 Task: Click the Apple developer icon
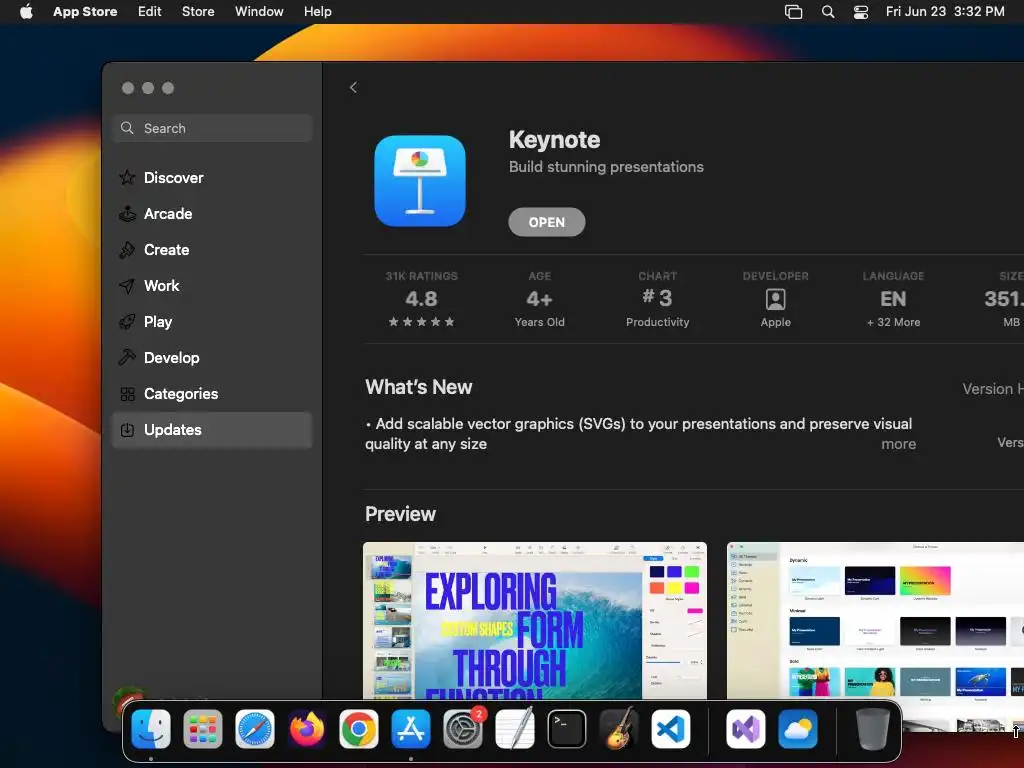click(x=775, y=299)
